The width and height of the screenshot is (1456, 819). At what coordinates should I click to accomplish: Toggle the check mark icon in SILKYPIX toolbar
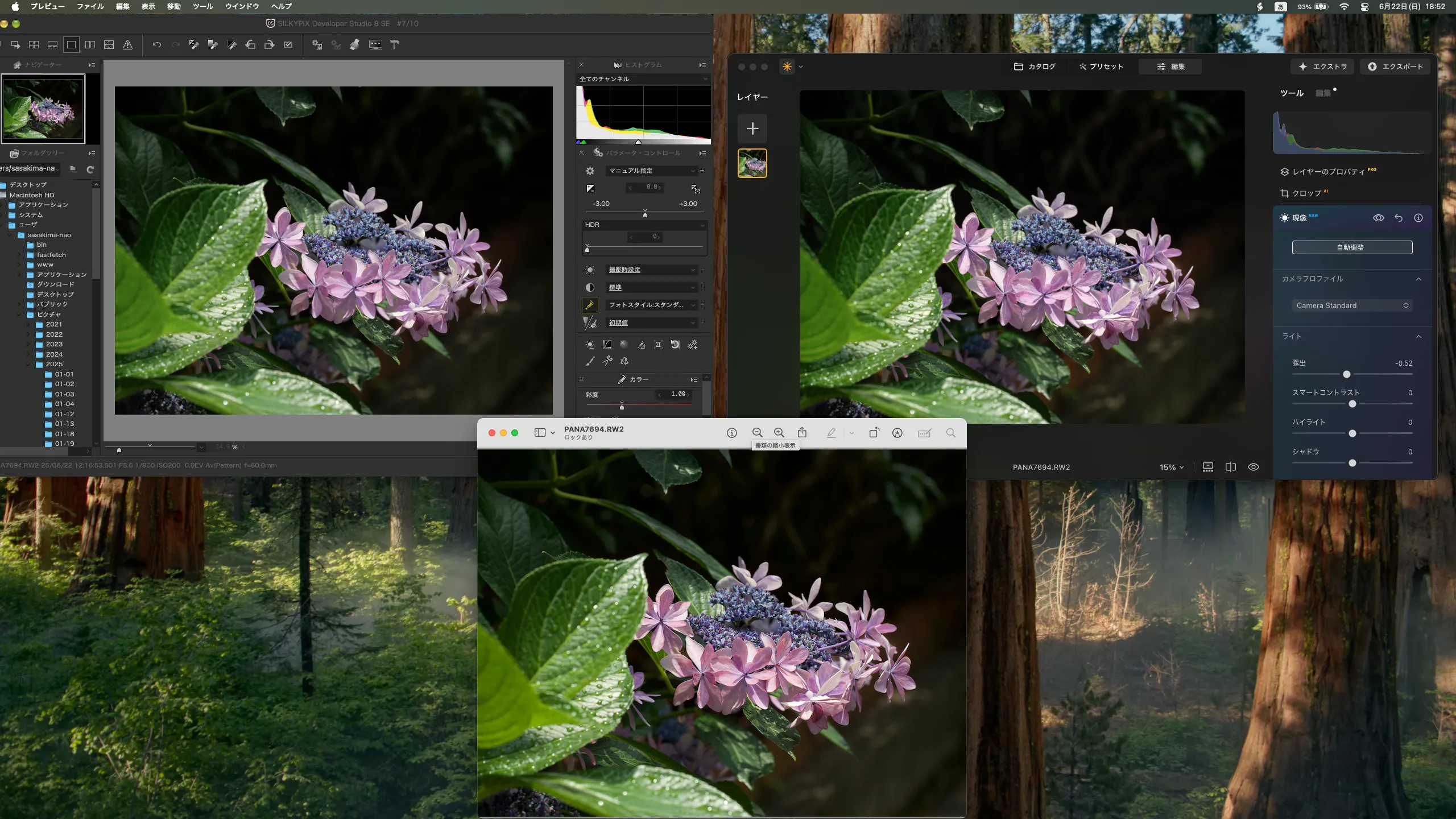tap(288, 44)
